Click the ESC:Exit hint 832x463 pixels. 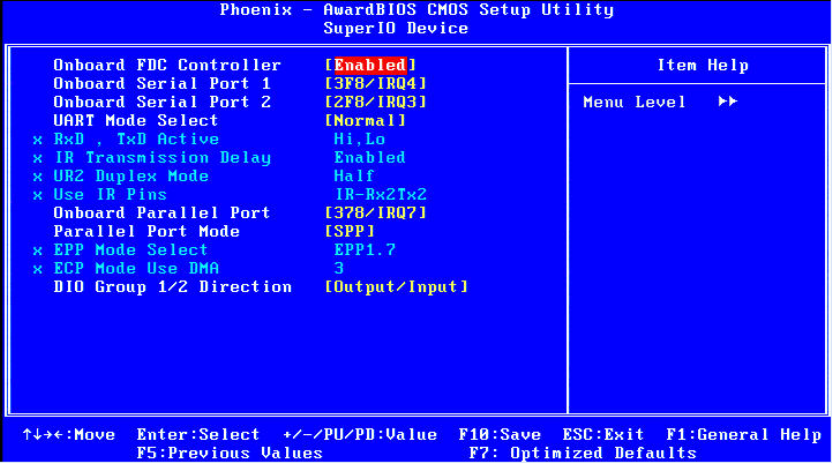coord(603,435)
